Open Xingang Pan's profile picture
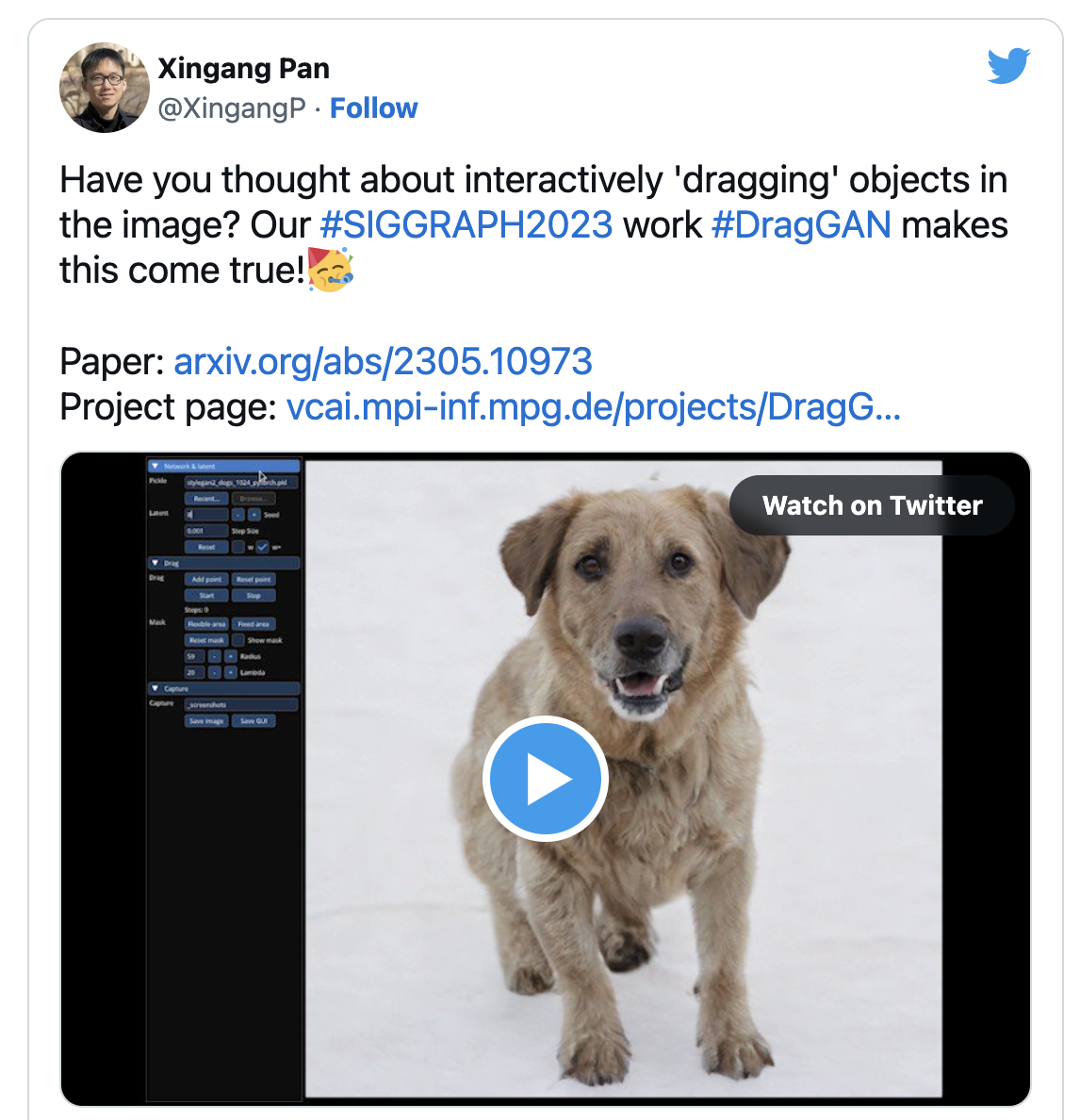This screenshot has width=1080, height=1120. click(x=105, y=87)
